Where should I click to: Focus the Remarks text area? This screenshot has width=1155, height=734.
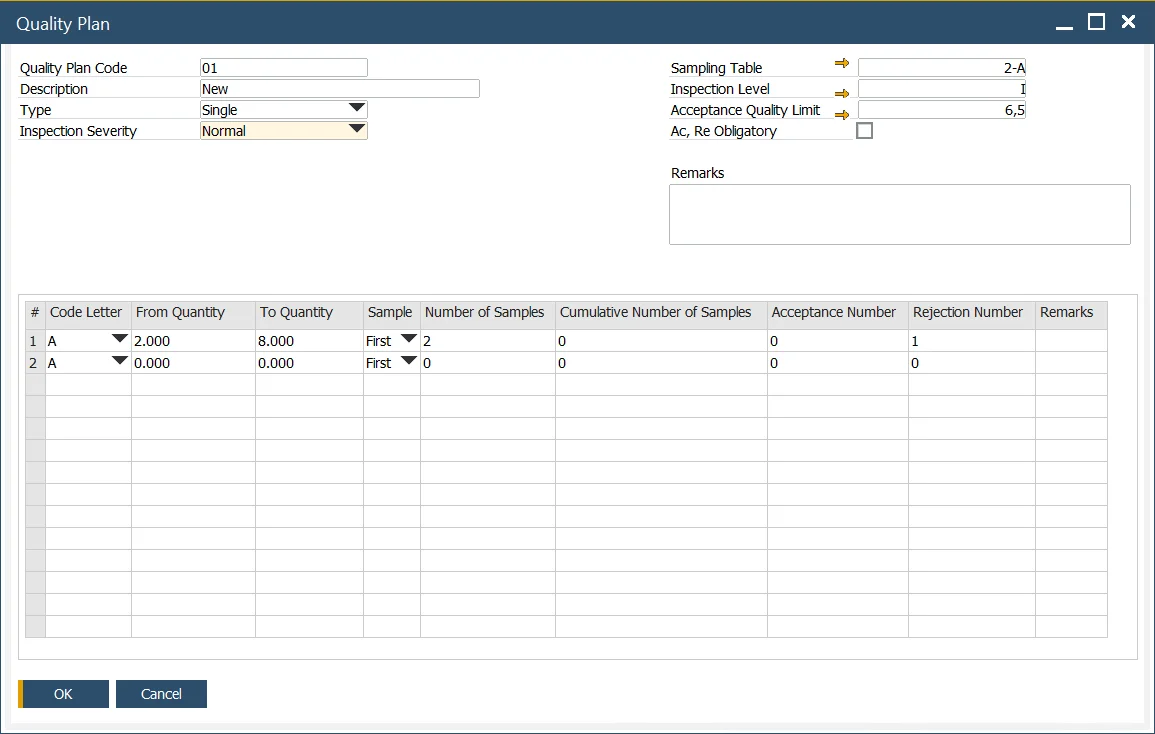click(x=899, y=214)
